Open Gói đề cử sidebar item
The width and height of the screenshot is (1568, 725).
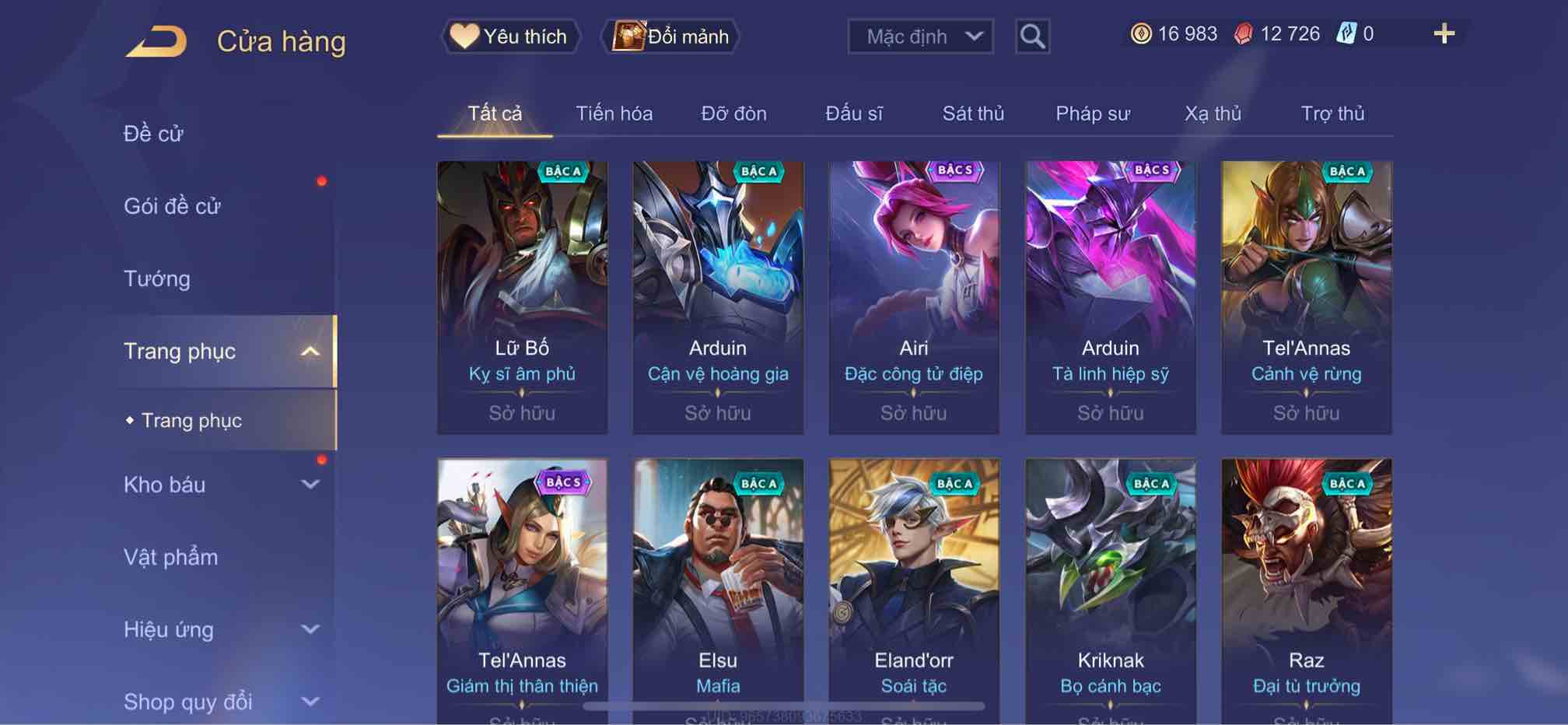(172, 206)
